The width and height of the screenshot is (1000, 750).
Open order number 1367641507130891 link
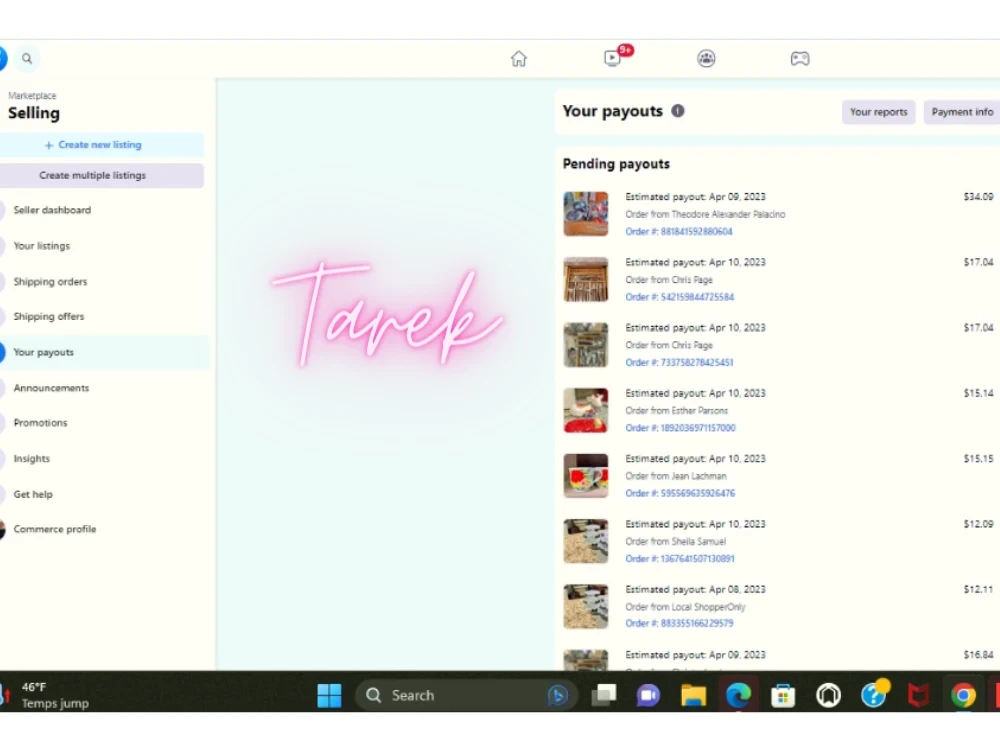point(680,559)
